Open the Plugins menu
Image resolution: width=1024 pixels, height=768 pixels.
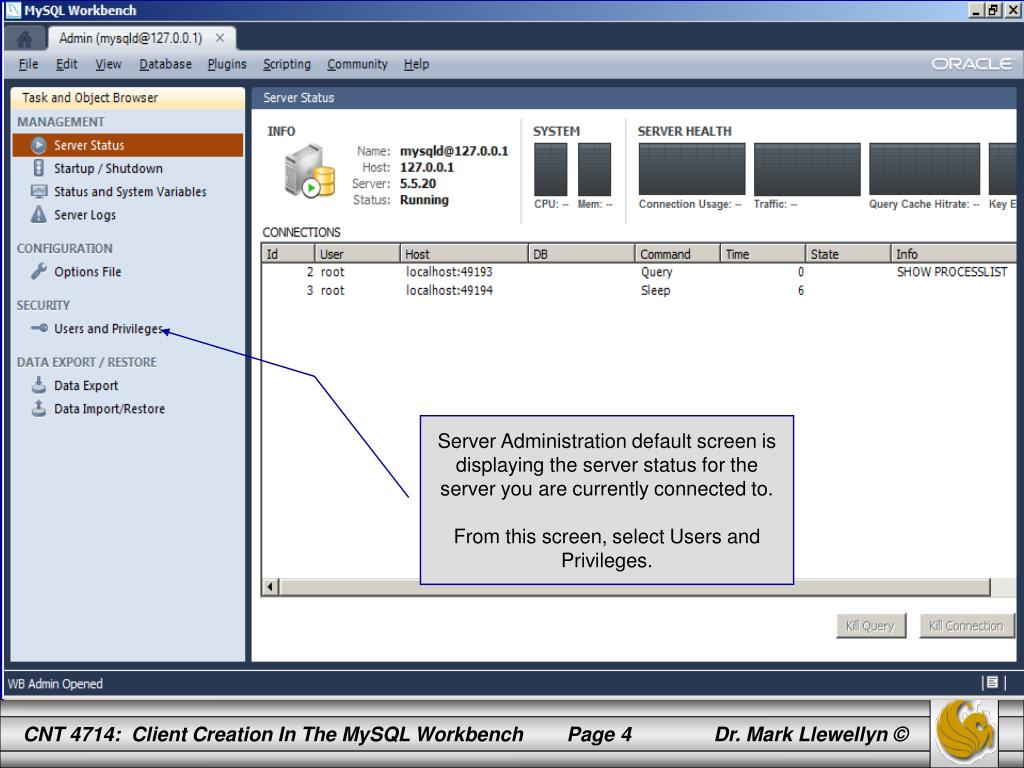click(227, 64)
